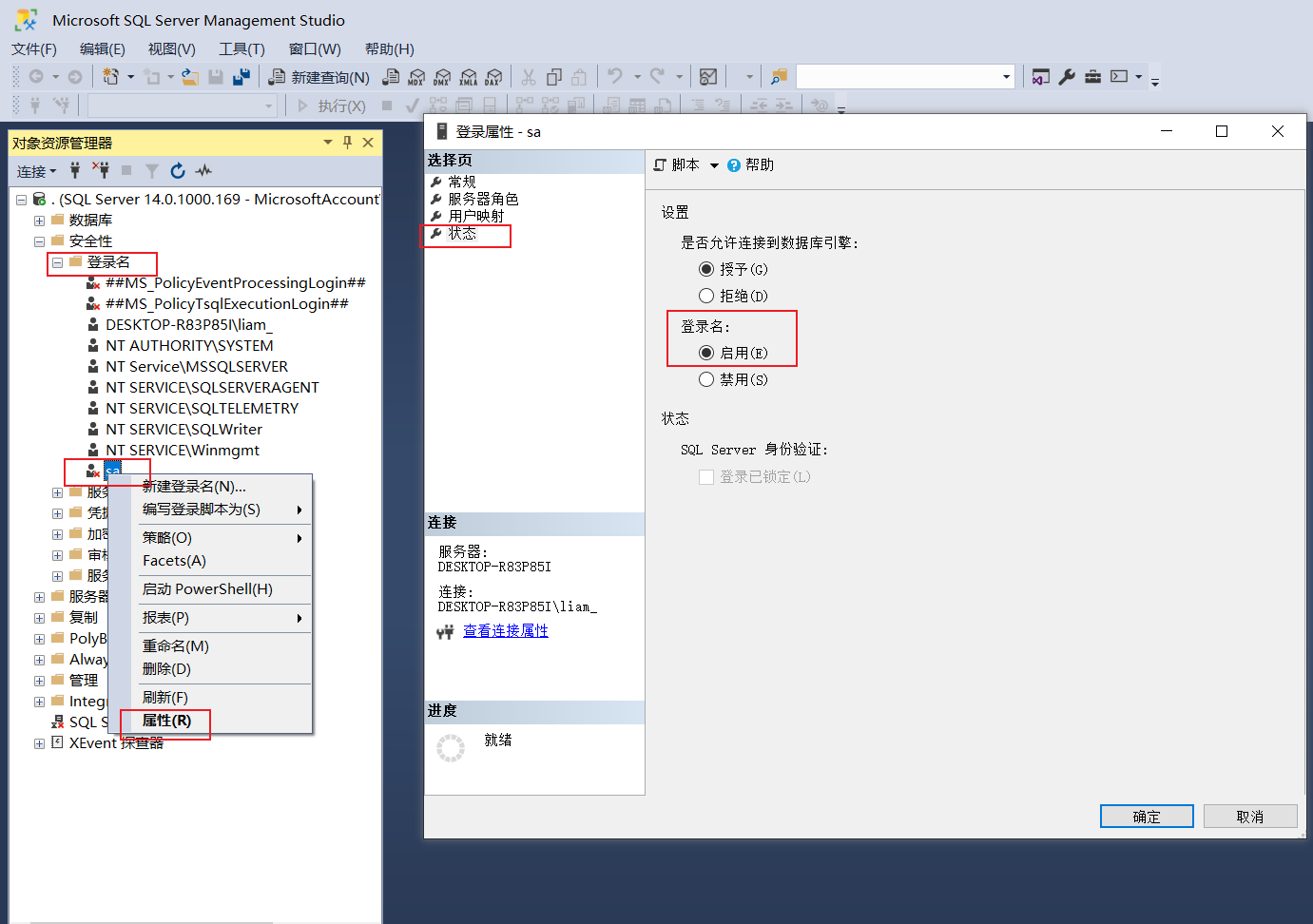
Task: Click the 确定 button
Action: click(1147, 817)
